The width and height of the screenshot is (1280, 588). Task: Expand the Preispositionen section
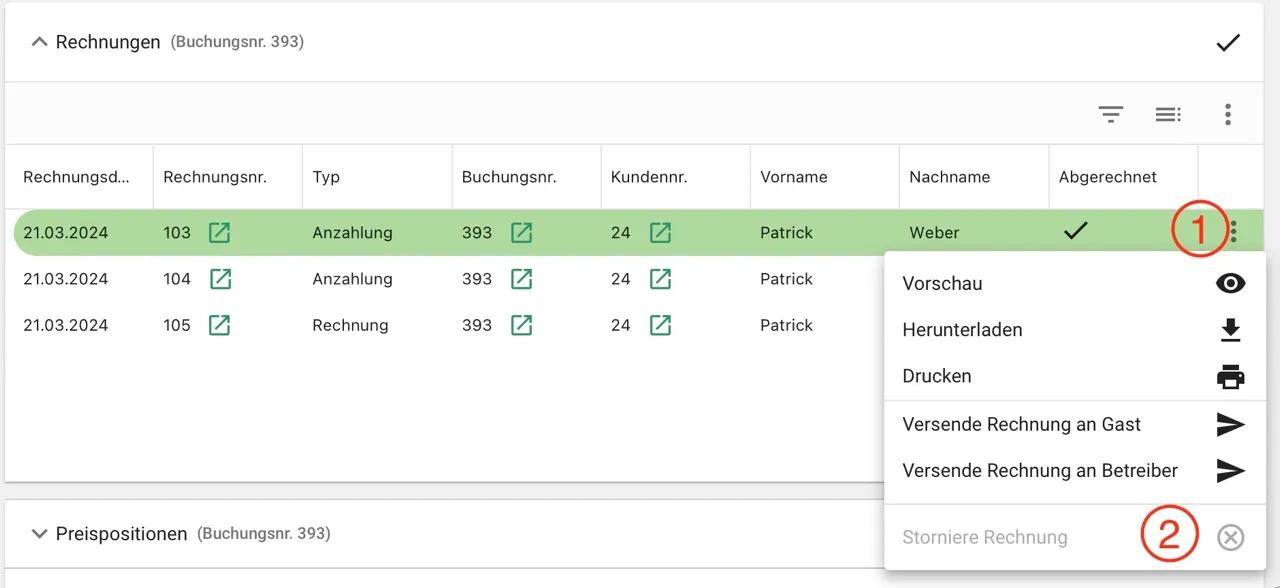[40, 534]
